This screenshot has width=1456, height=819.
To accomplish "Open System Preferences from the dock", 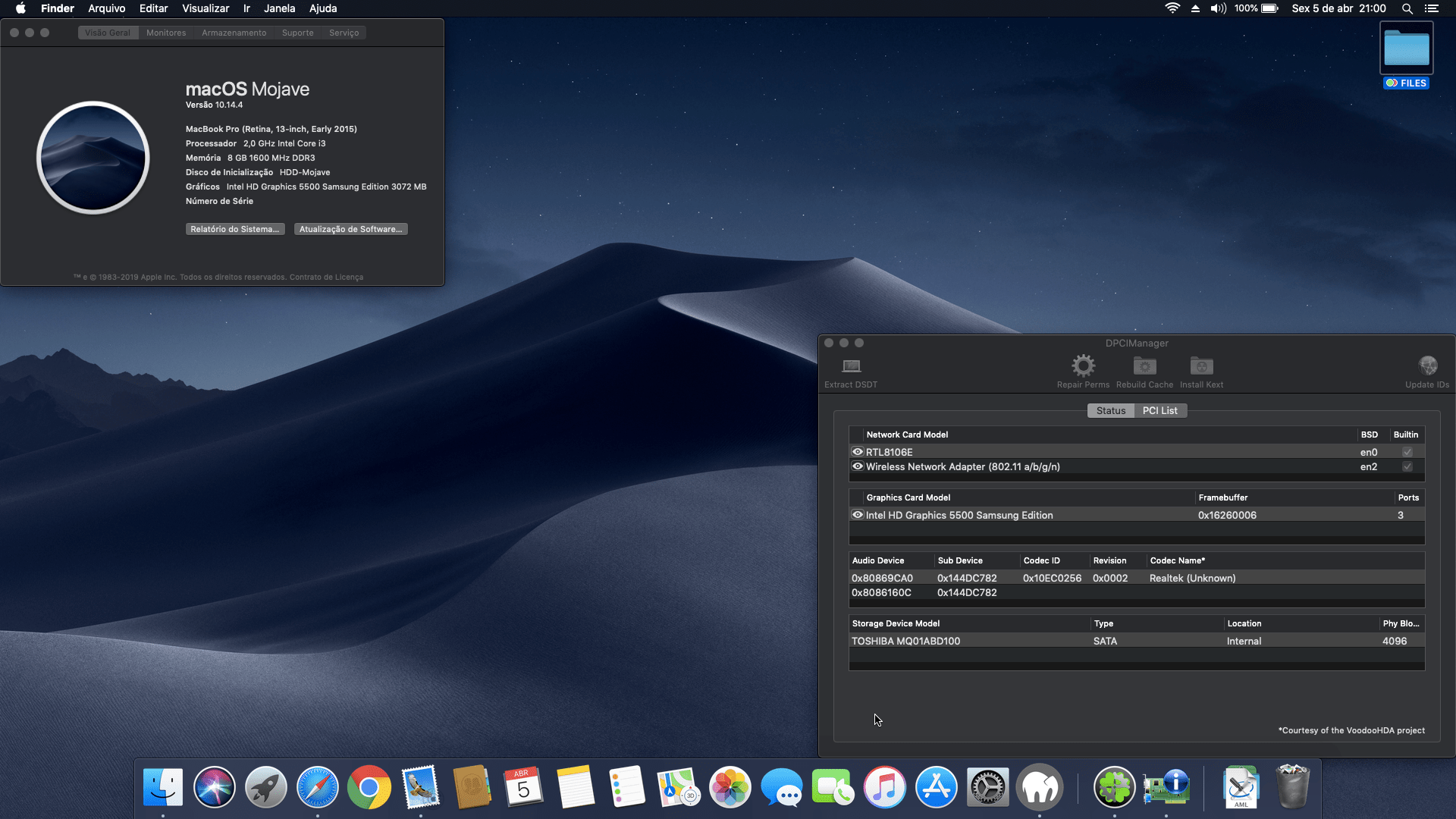I will (x=987, y=788).
